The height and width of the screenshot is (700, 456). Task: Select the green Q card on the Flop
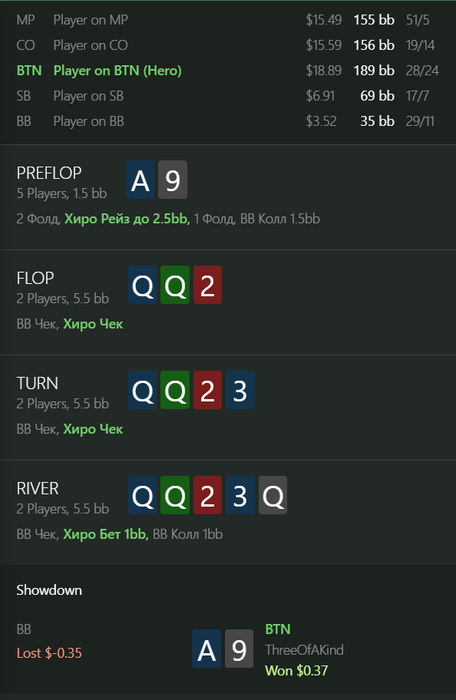pos(175,285)
